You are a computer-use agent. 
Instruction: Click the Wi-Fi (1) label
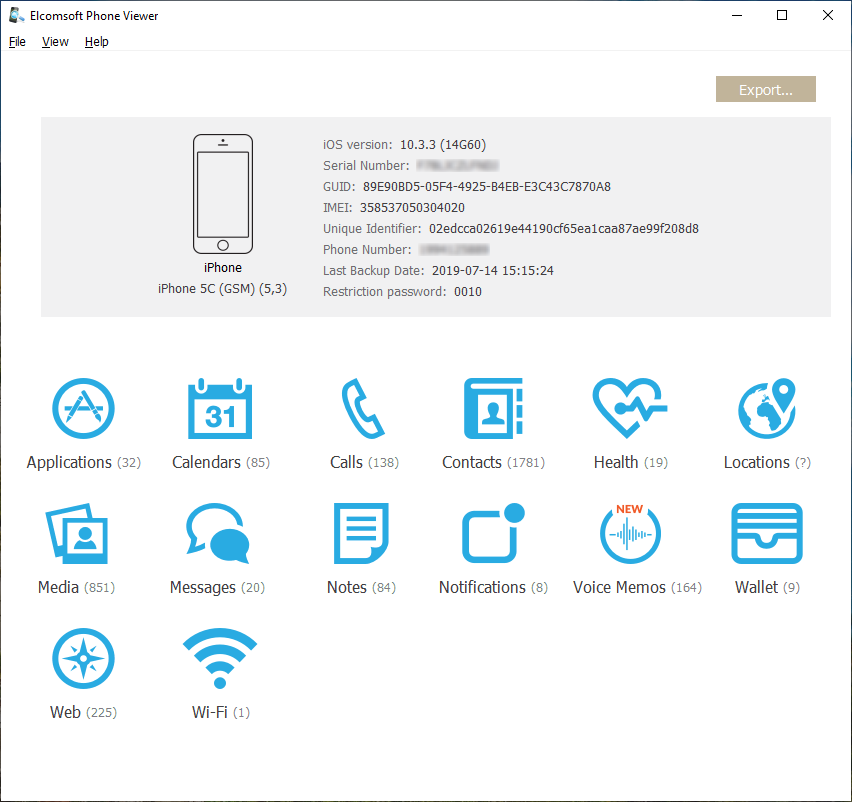tap(221, 712)
